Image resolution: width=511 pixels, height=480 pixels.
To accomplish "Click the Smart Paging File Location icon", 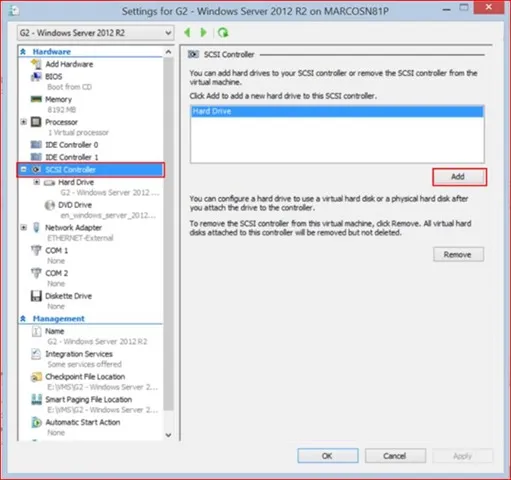I will [x=36, y=399].
